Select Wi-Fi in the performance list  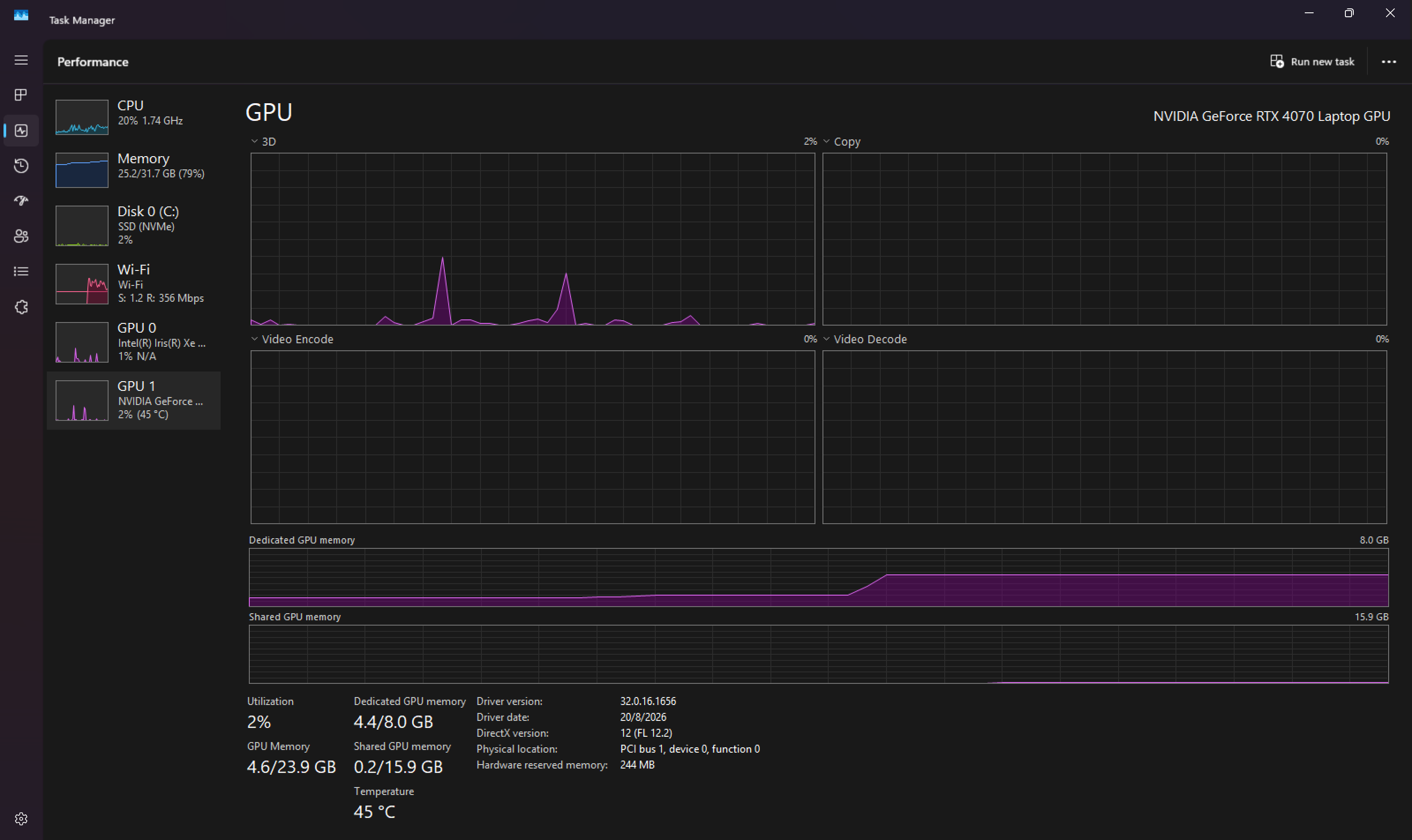tap(134, 284)
